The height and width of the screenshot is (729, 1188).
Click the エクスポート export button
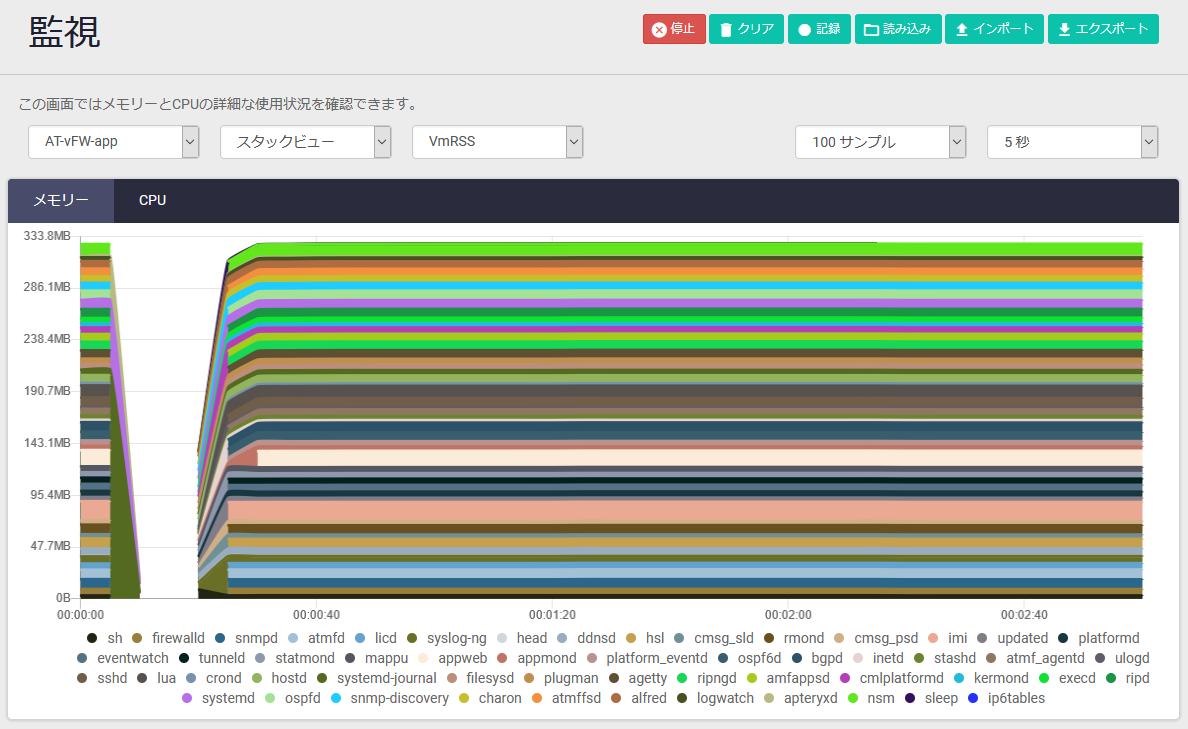pos(1103,29)
